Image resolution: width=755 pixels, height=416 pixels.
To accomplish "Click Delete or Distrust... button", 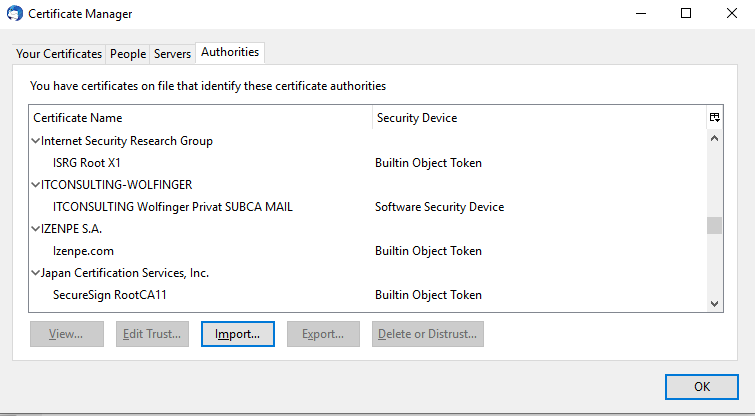I will coord(428,334).
